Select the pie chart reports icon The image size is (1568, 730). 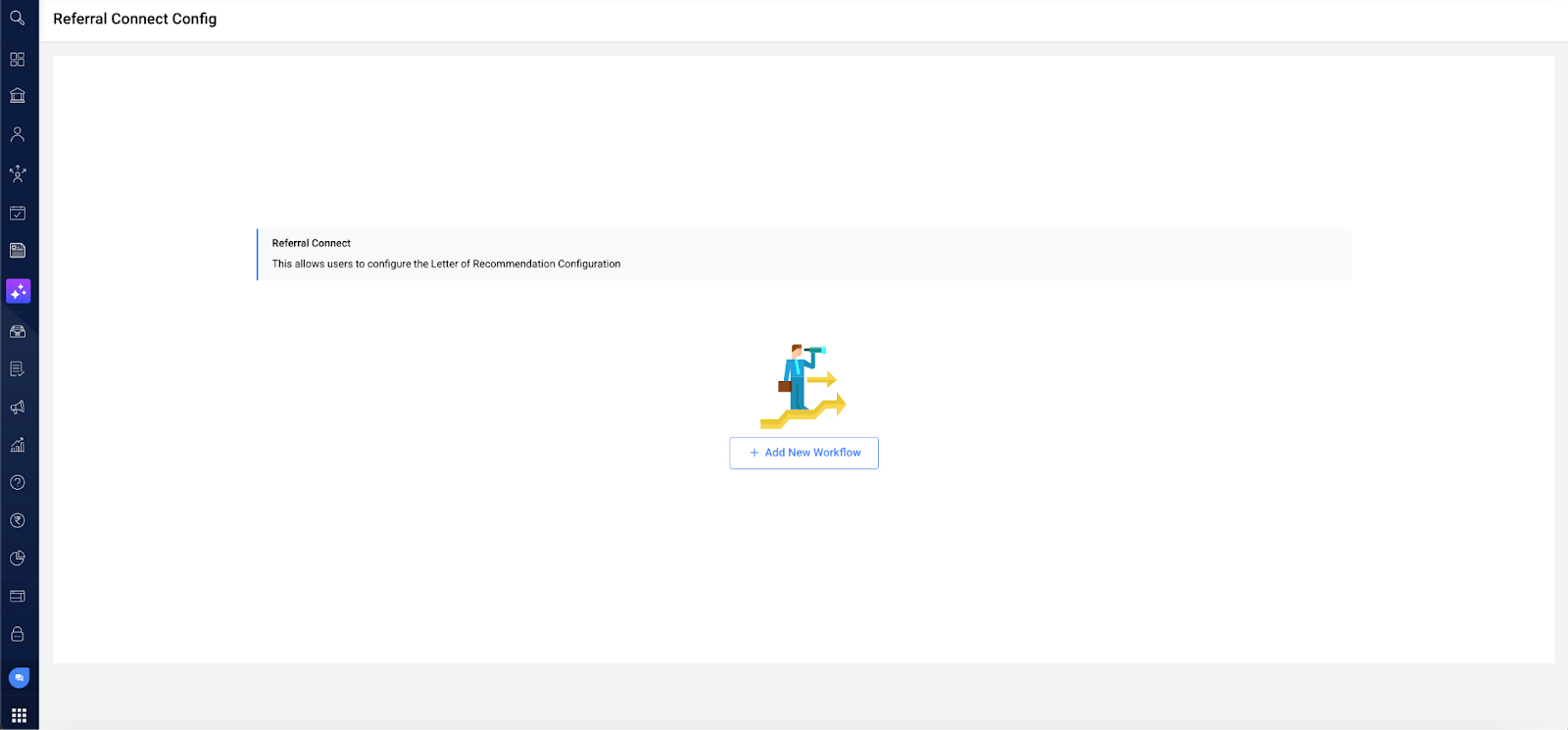(x=18, y=559)
